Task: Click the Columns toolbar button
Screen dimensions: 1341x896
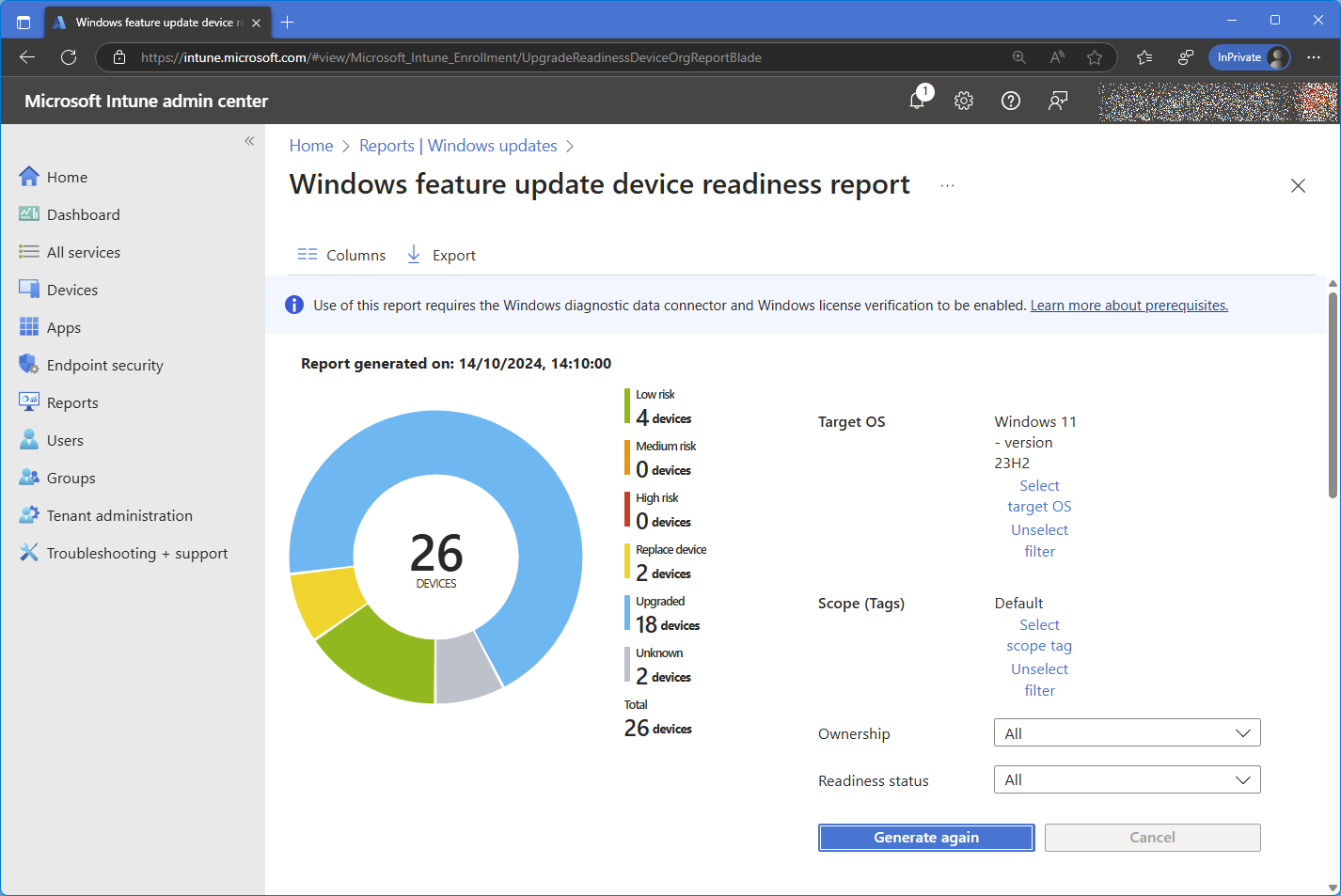Action: (341, 255)
